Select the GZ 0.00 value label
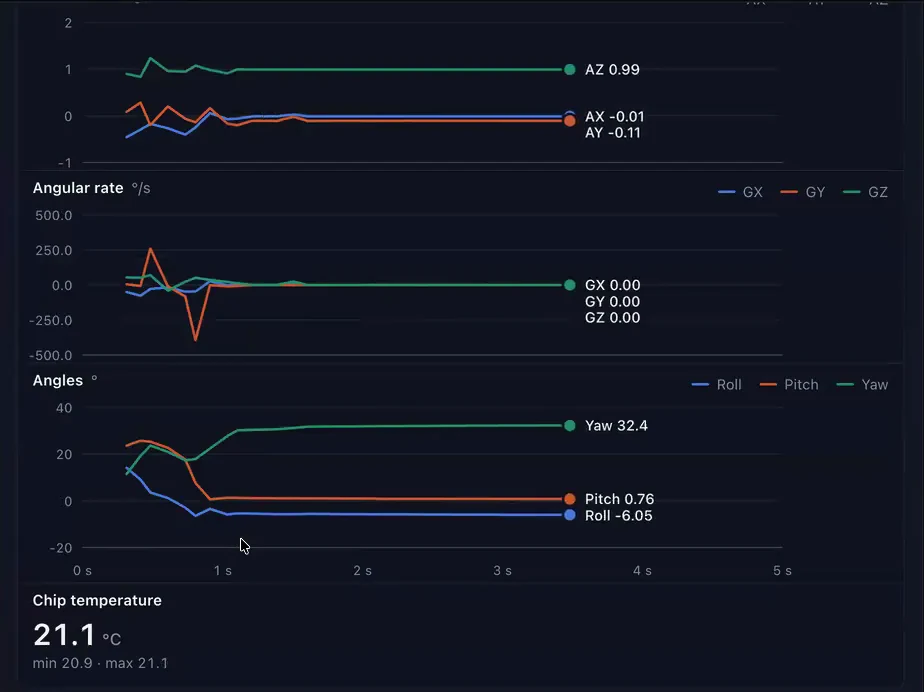The image size is (924, 692). coord(612,318)
